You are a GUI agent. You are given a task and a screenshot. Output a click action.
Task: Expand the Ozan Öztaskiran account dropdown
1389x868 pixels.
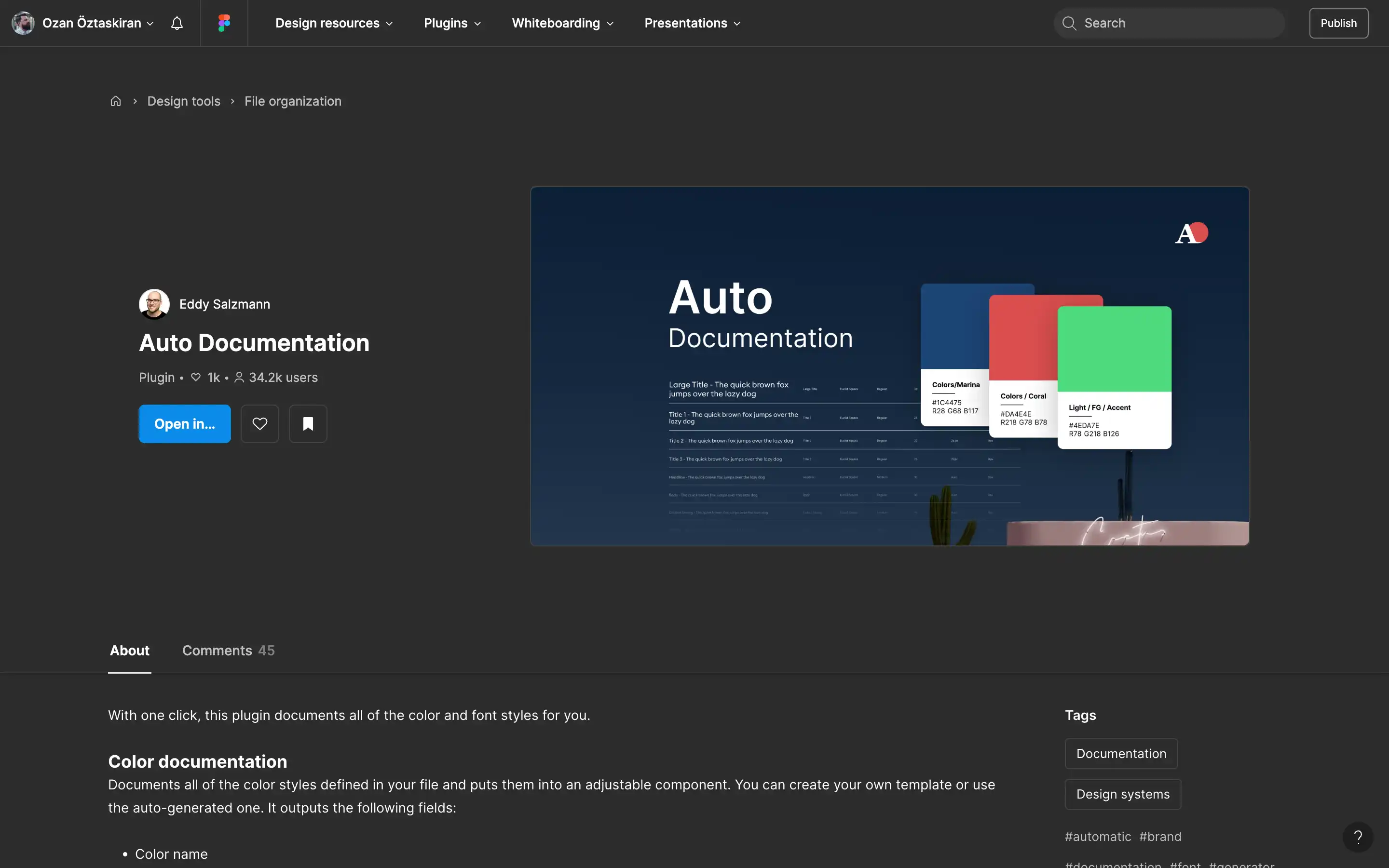coord(98,23)
